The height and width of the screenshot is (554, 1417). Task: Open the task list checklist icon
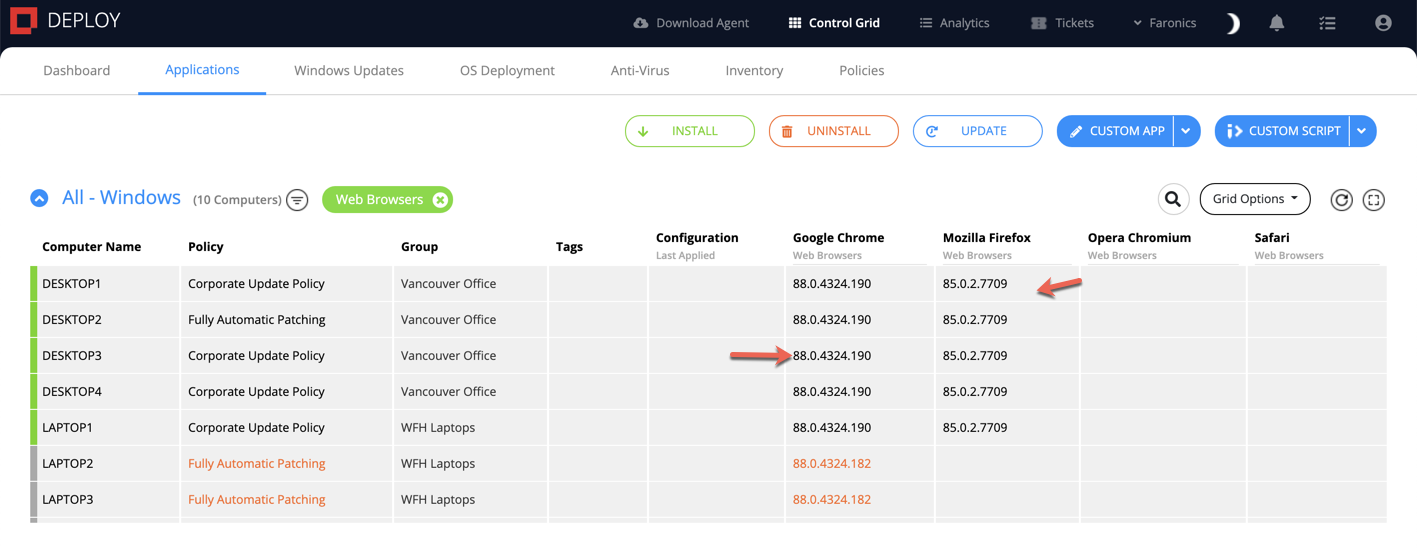click(1327, 23)
